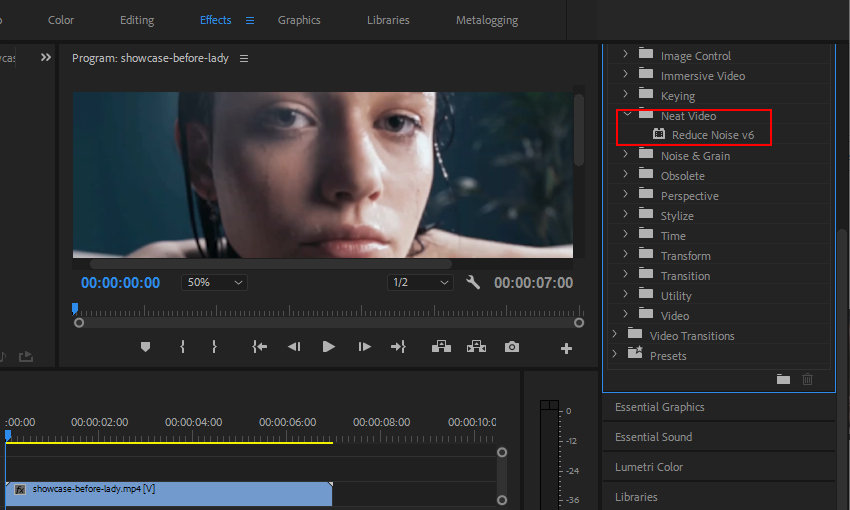The image size is (850, 510).
Task: Play the program sequence
Action: [x=329, y=347]
